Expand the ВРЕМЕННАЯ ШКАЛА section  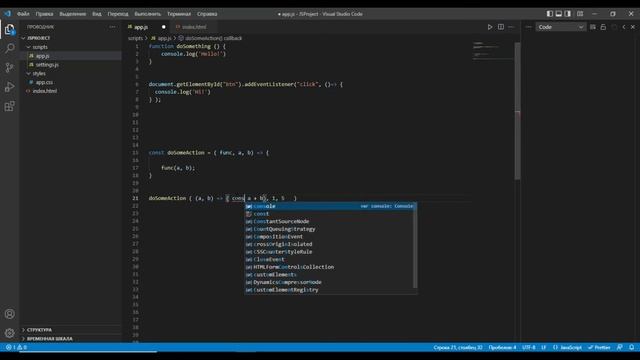coord(71,338)
